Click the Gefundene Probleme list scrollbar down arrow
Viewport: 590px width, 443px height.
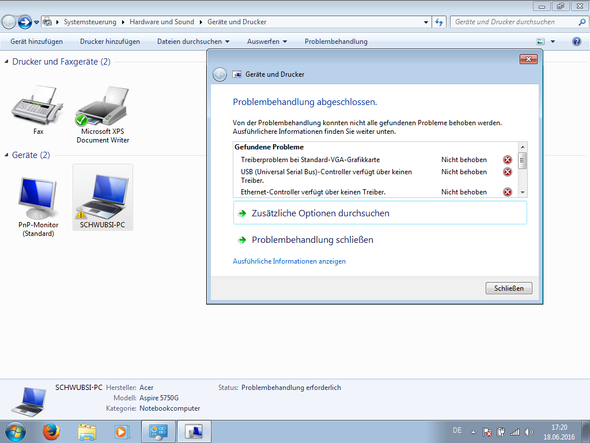(522, 192)
